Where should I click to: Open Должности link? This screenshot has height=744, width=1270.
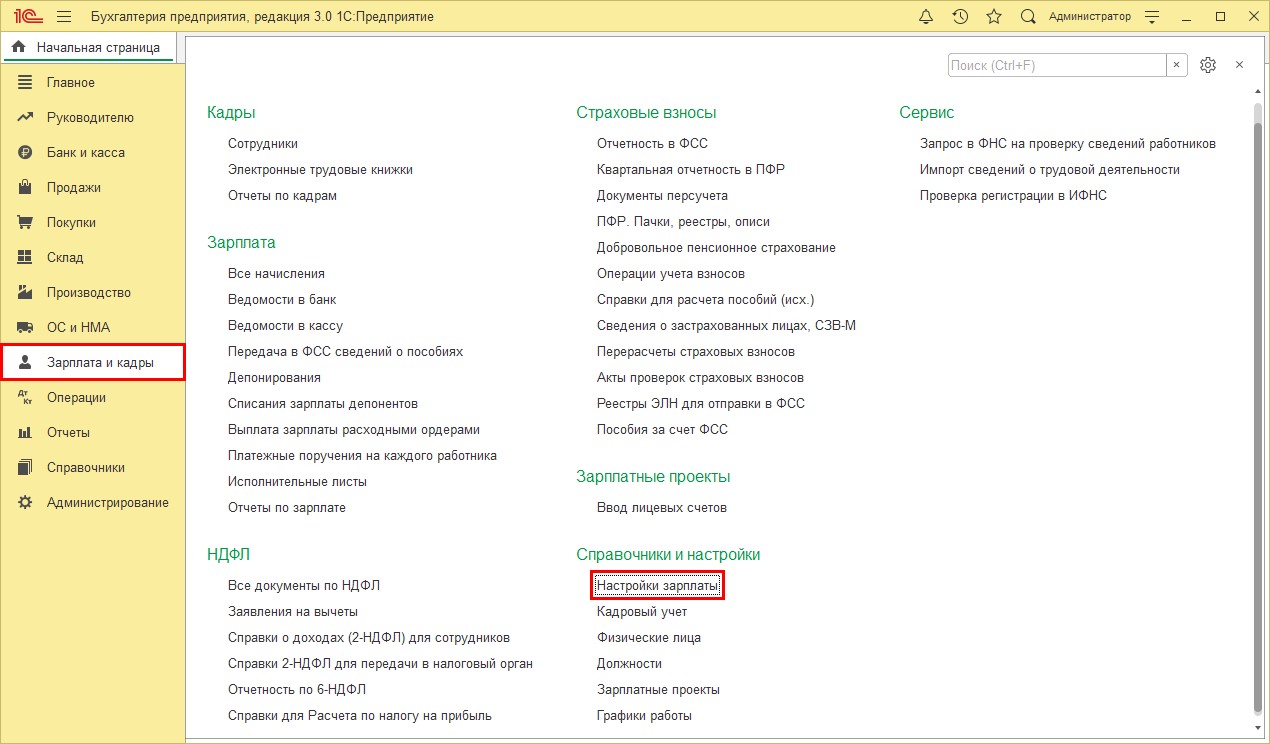629,664
